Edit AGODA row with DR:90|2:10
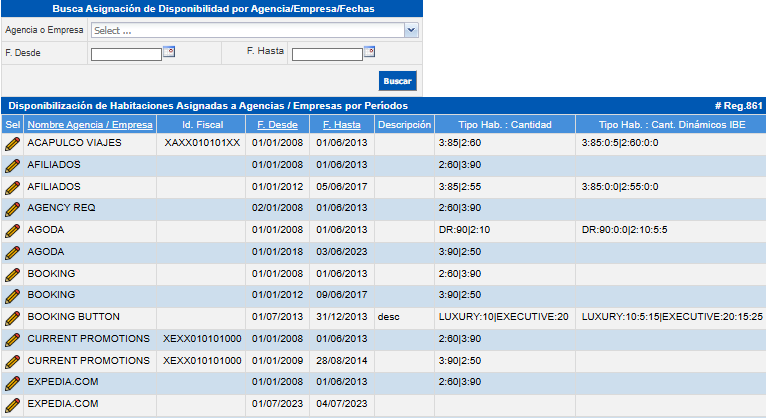The height and width of the screenshot is (418, 766). pyautogui.click(x=12, y=230)
